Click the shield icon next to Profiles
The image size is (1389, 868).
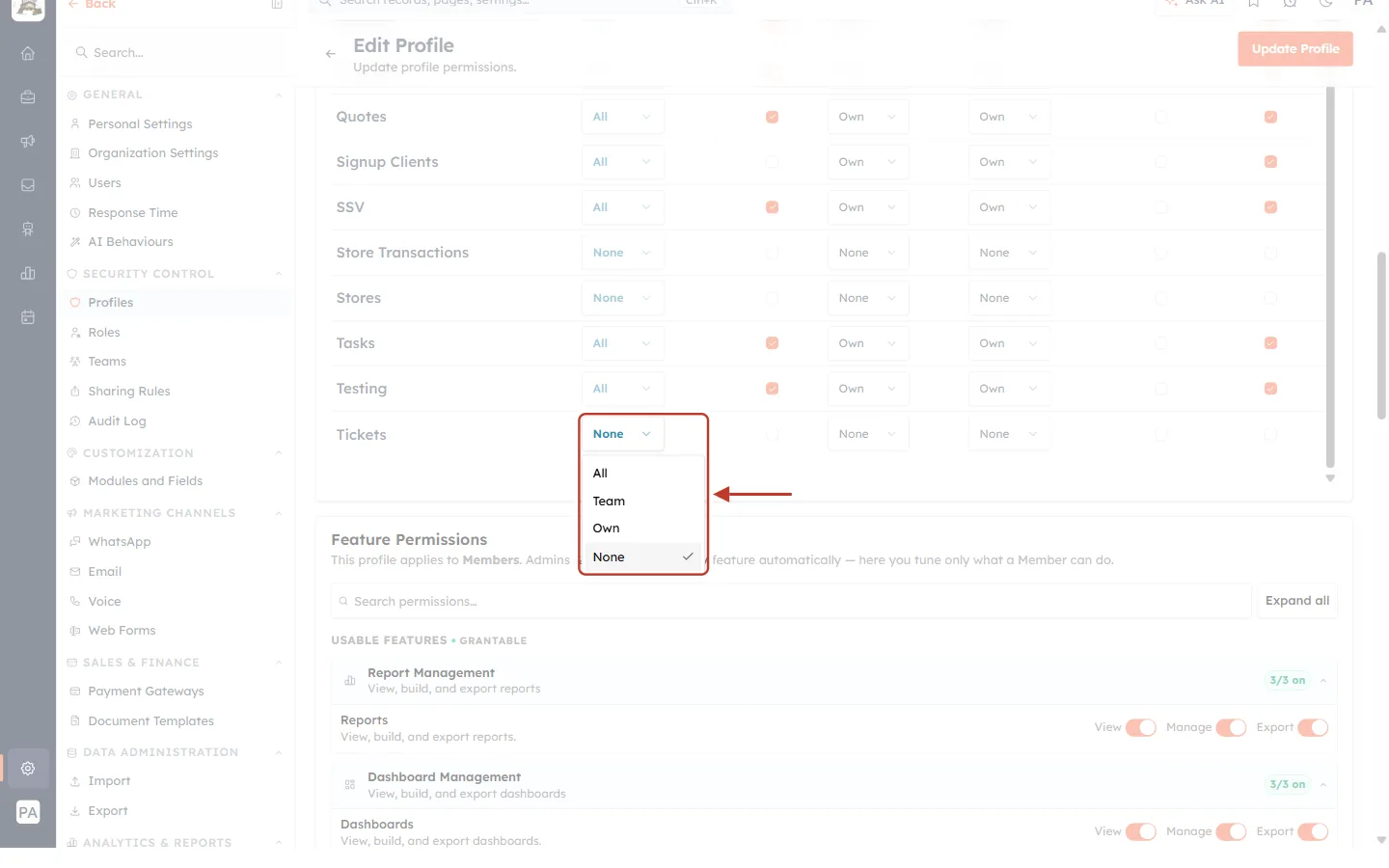[x=75, y=303]
